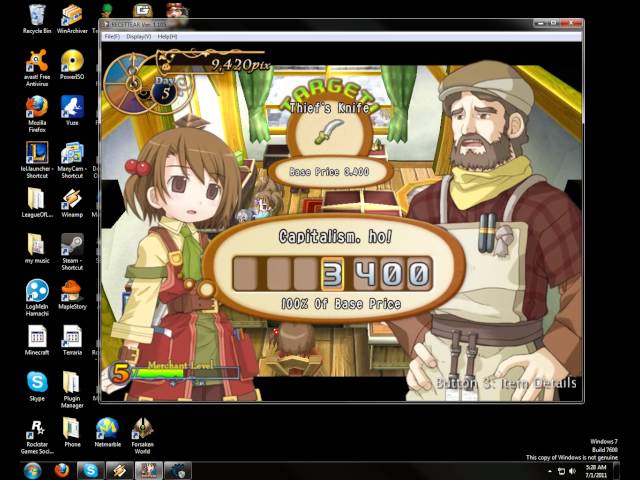640x480 pixels.
Task: Open the Display(V) menu
Action: 138,36
